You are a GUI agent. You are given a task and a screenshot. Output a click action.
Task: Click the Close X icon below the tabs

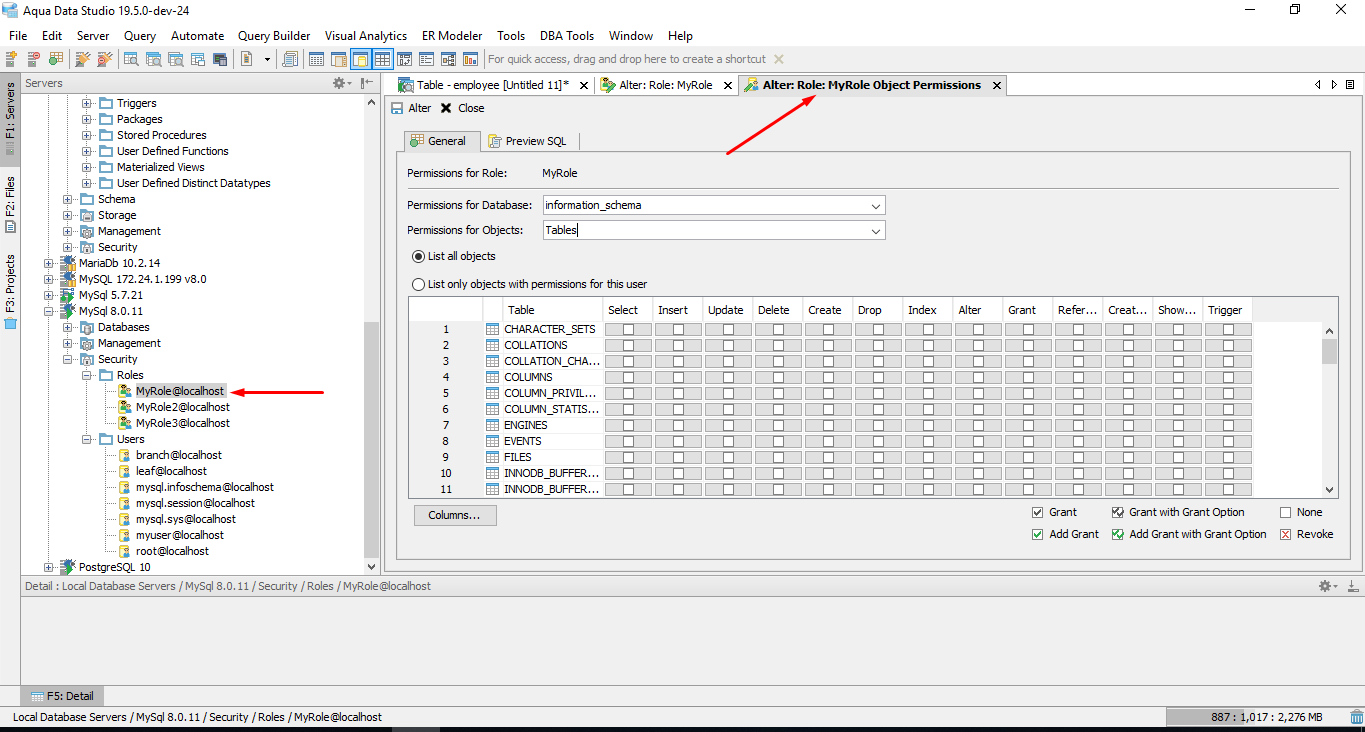(446, 108)
